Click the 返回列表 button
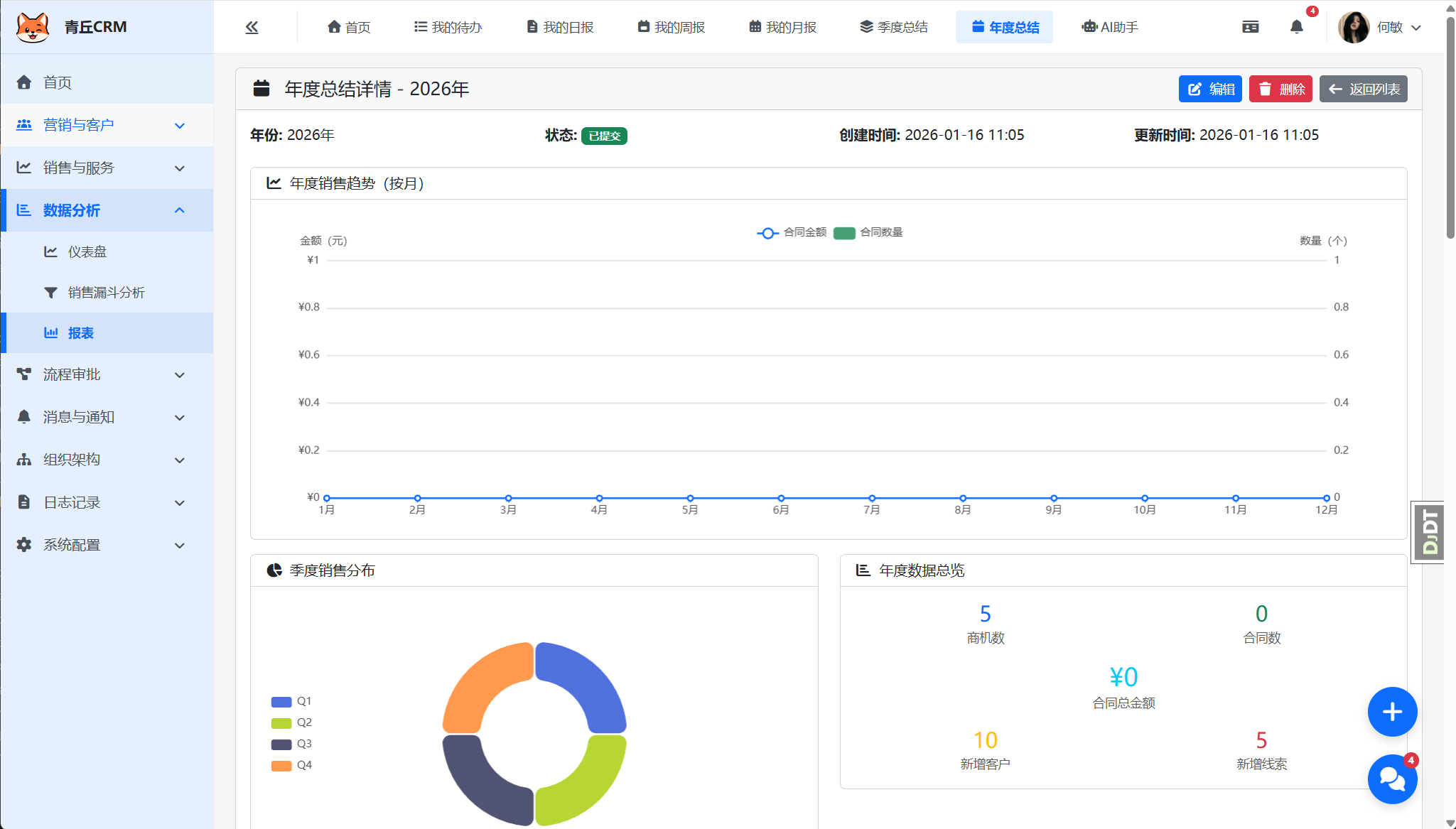 coord(1362,89)
